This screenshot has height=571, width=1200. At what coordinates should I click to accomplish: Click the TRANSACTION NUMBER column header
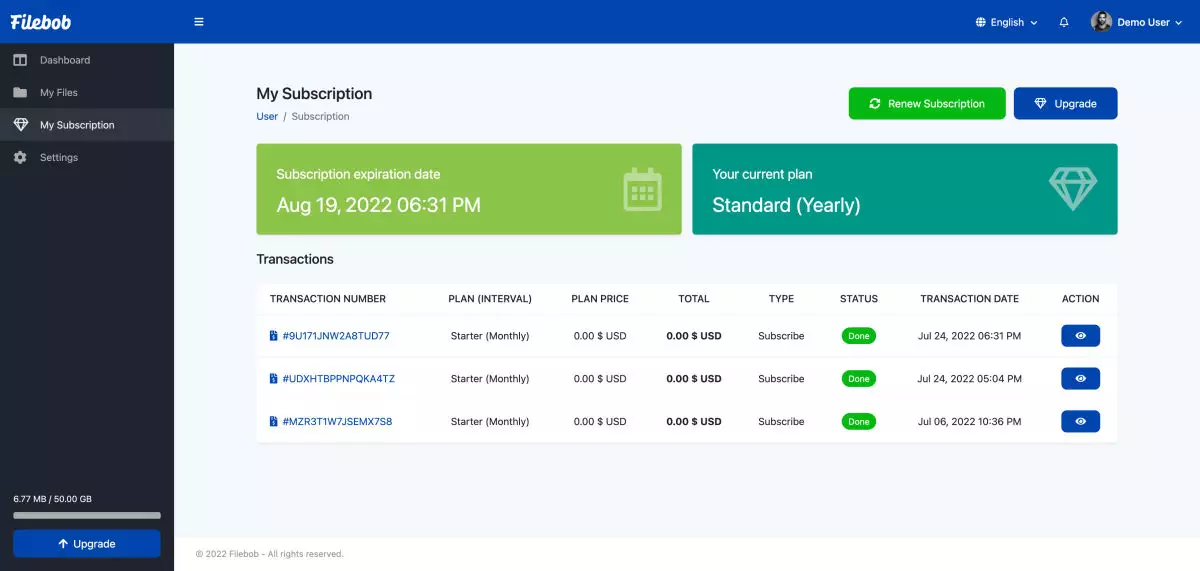(328, 299)
